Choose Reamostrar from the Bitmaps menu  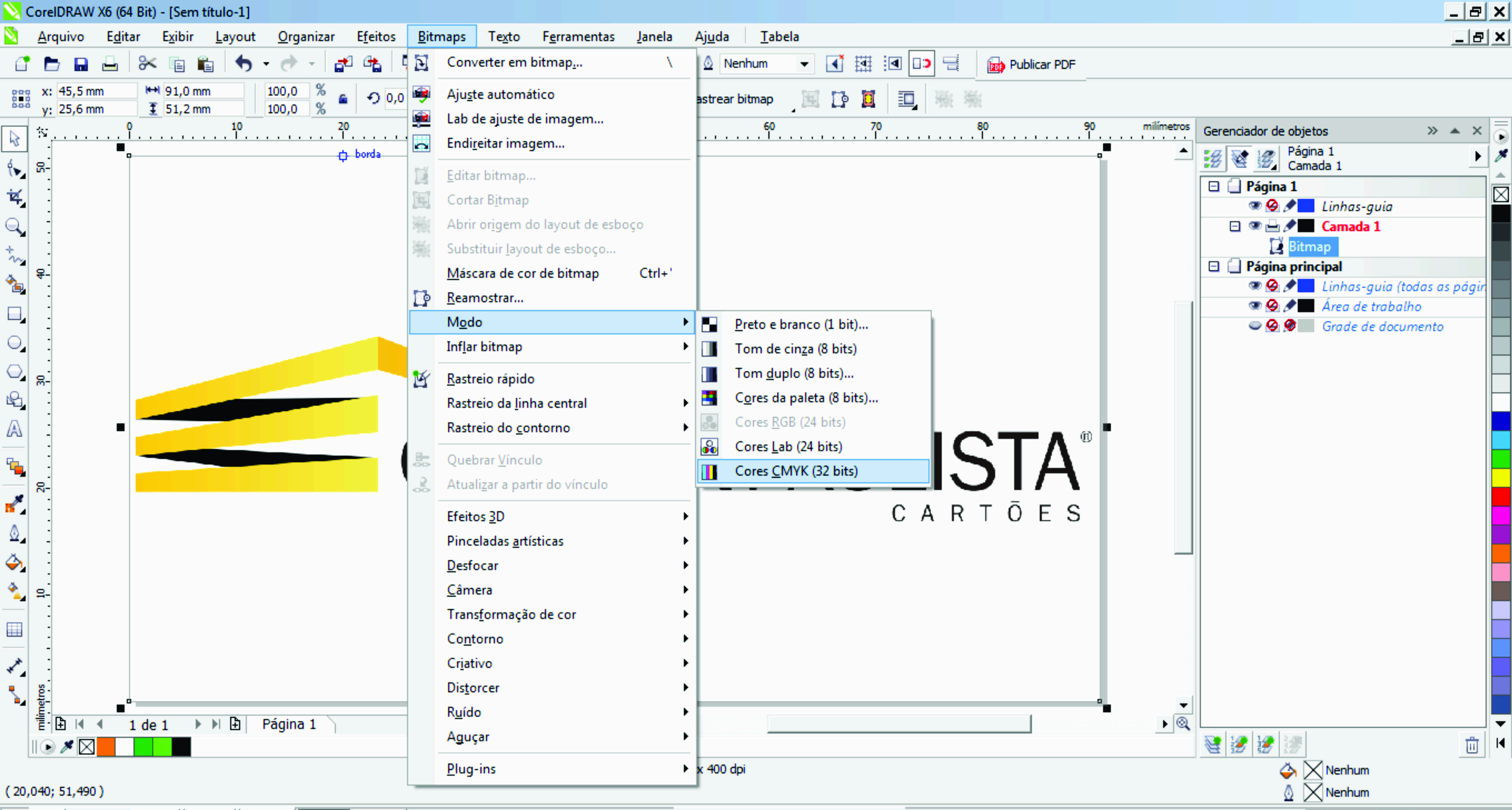tap(552, 298)
